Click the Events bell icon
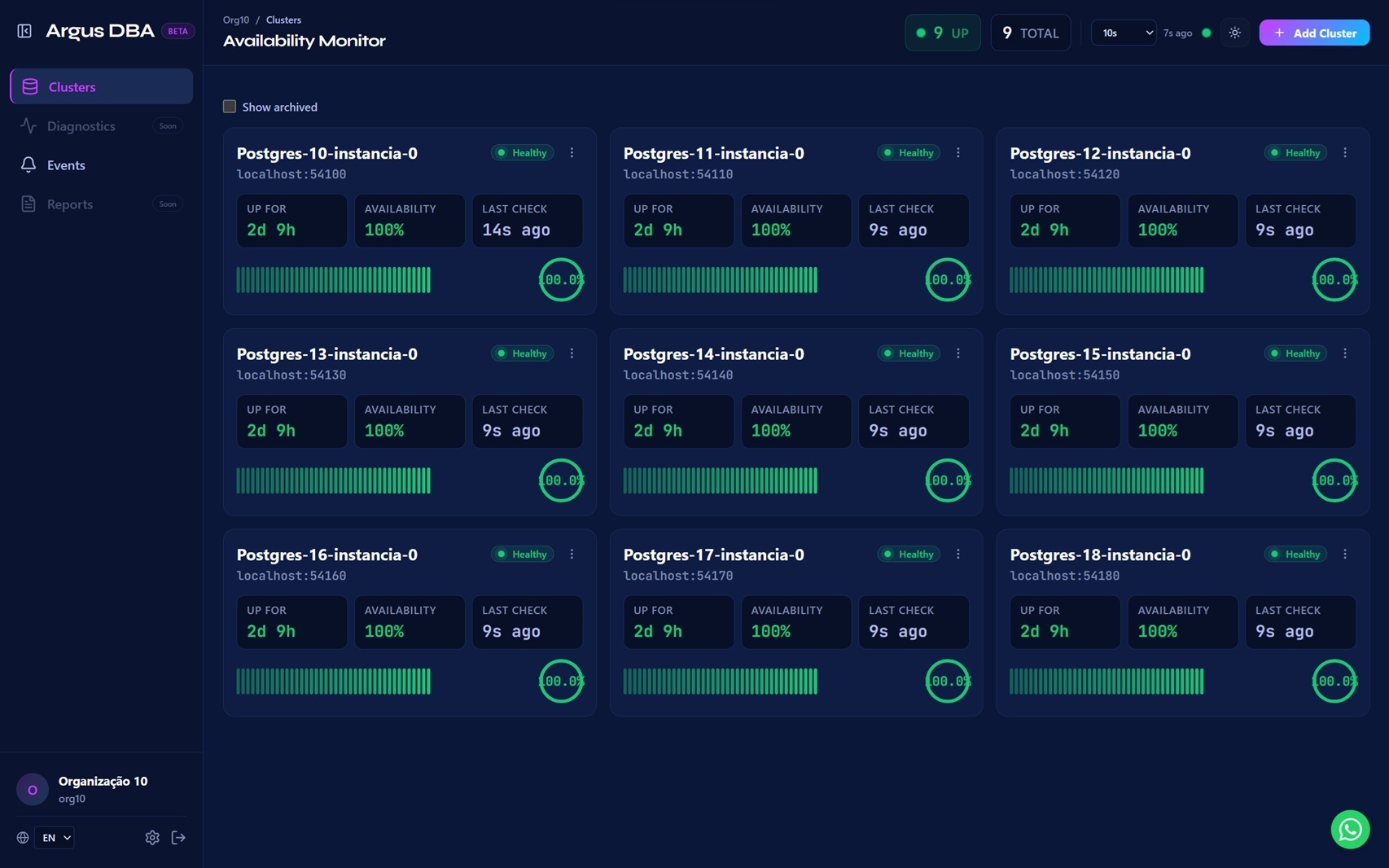Image resolution: width=1389 pixels, height=868 pixels. (28, 164)
